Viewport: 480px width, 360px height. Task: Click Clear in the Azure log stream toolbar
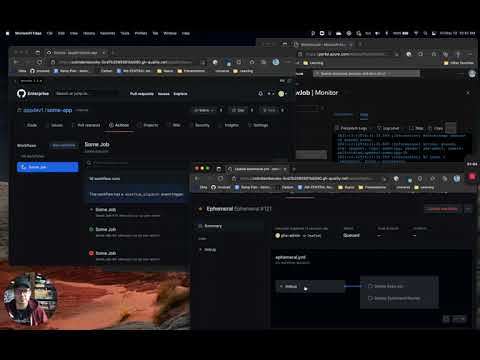coord(436,128)
